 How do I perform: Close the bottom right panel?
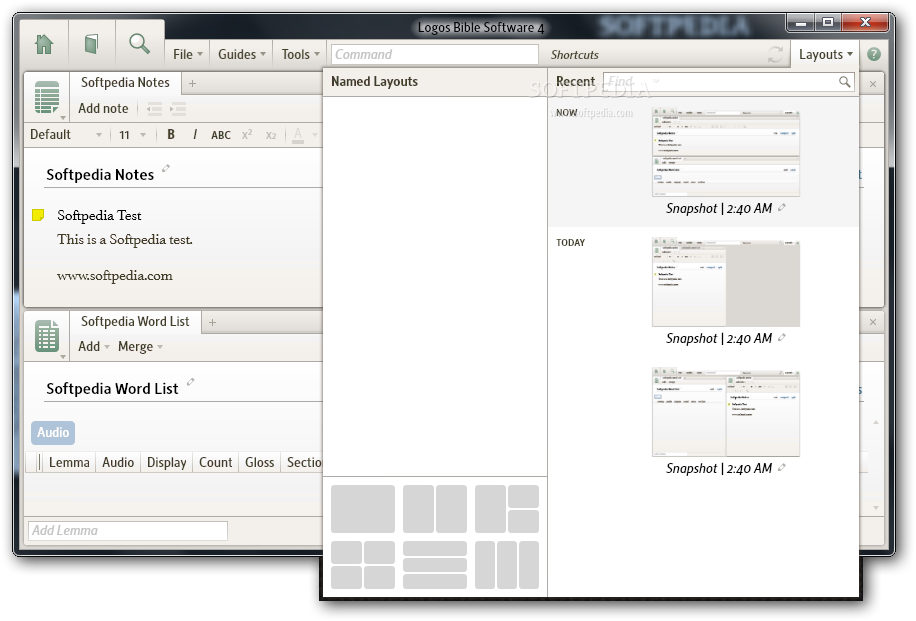click(873, 322)
